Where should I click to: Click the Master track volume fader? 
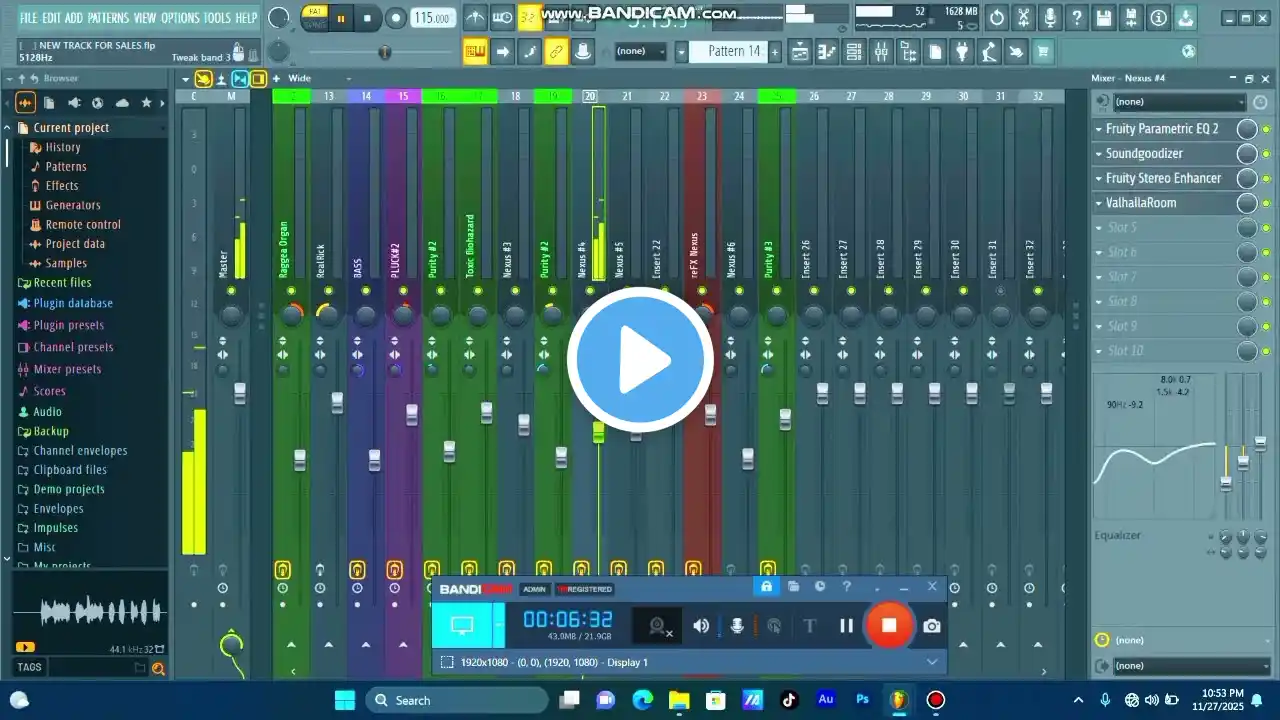coord(240,392)
